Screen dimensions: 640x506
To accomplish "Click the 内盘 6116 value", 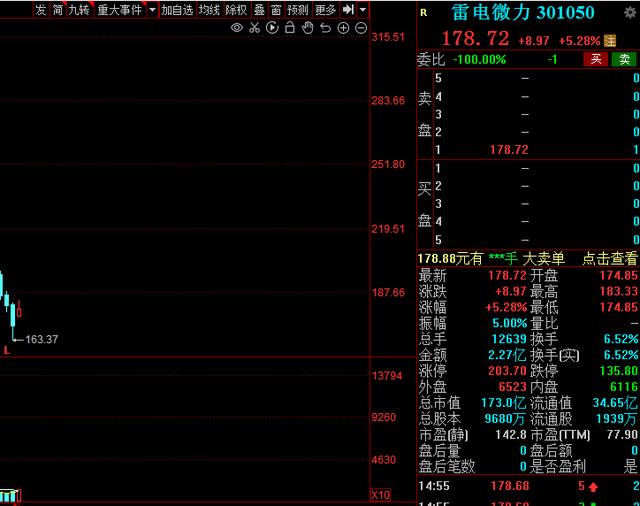I will pos(623,387).
